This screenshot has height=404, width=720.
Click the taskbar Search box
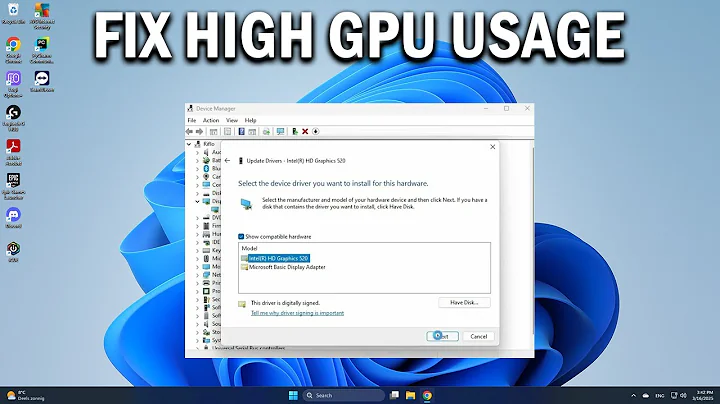(x=343, y=395)
